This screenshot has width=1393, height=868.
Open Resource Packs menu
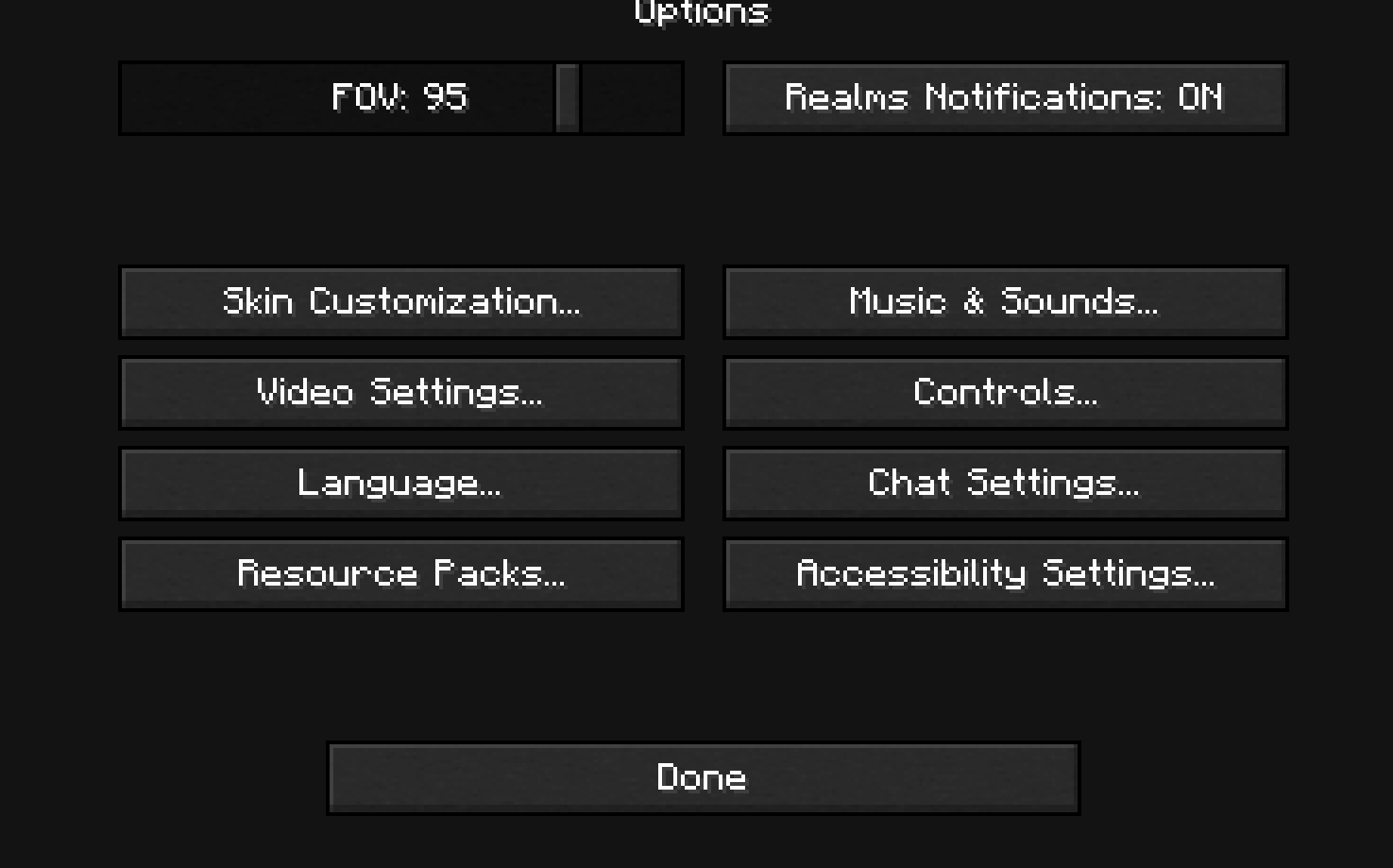401,574
